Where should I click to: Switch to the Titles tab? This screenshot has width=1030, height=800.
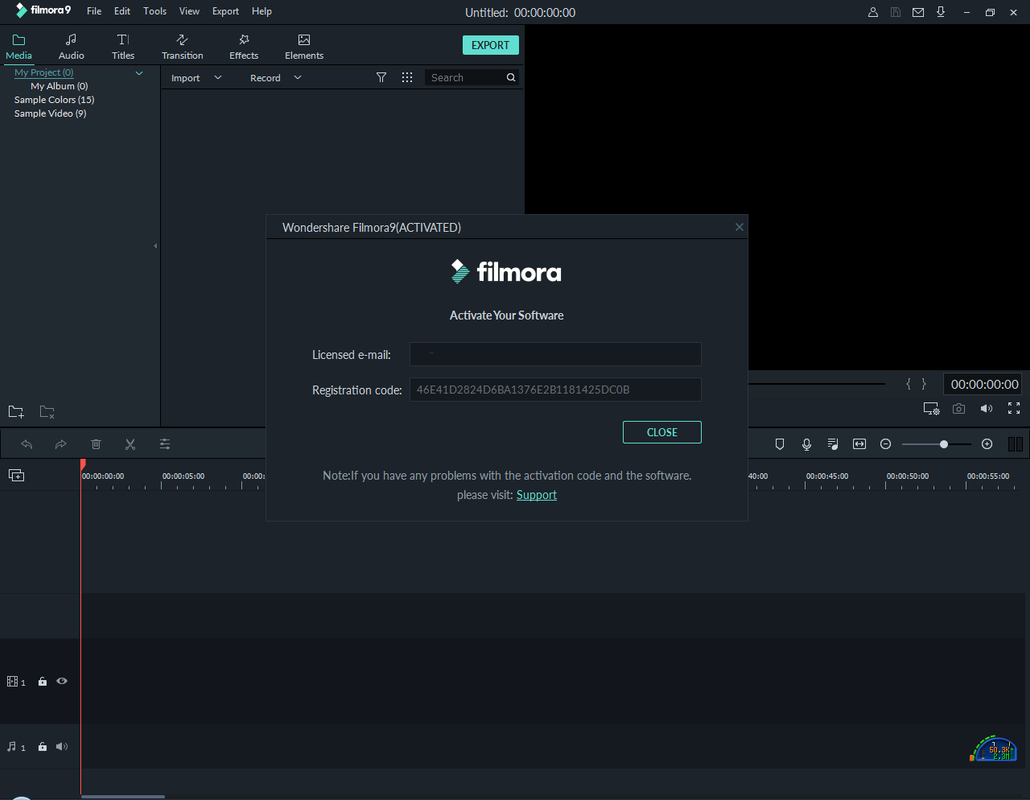pos(123,47)
